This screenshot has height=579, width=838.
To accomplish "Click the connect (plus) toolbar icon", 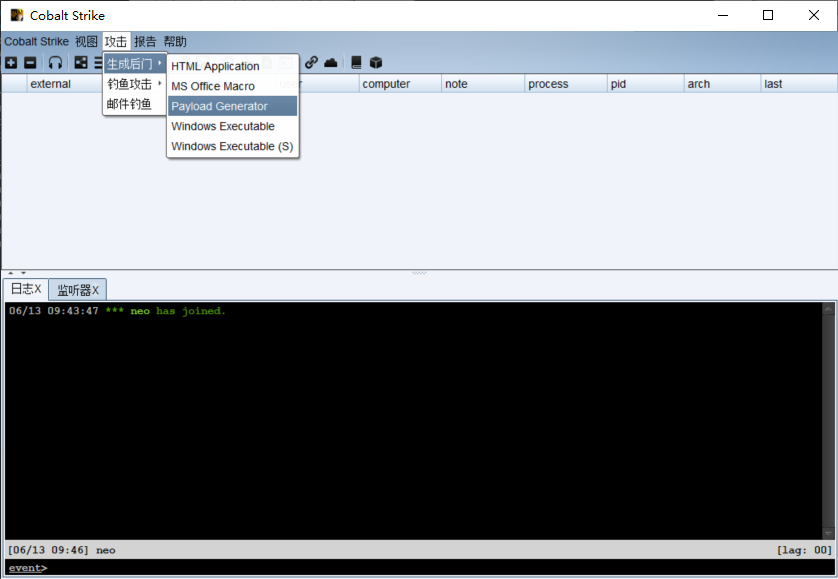I will pos(11,63).
